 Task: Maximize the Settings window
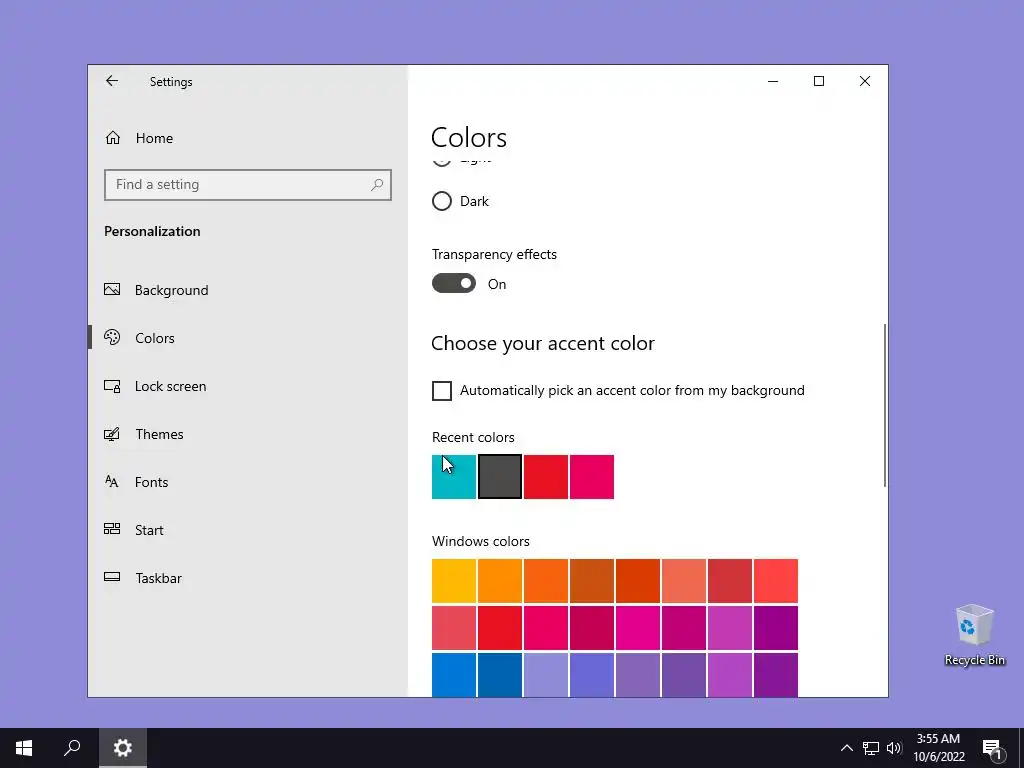click(819, 81)
